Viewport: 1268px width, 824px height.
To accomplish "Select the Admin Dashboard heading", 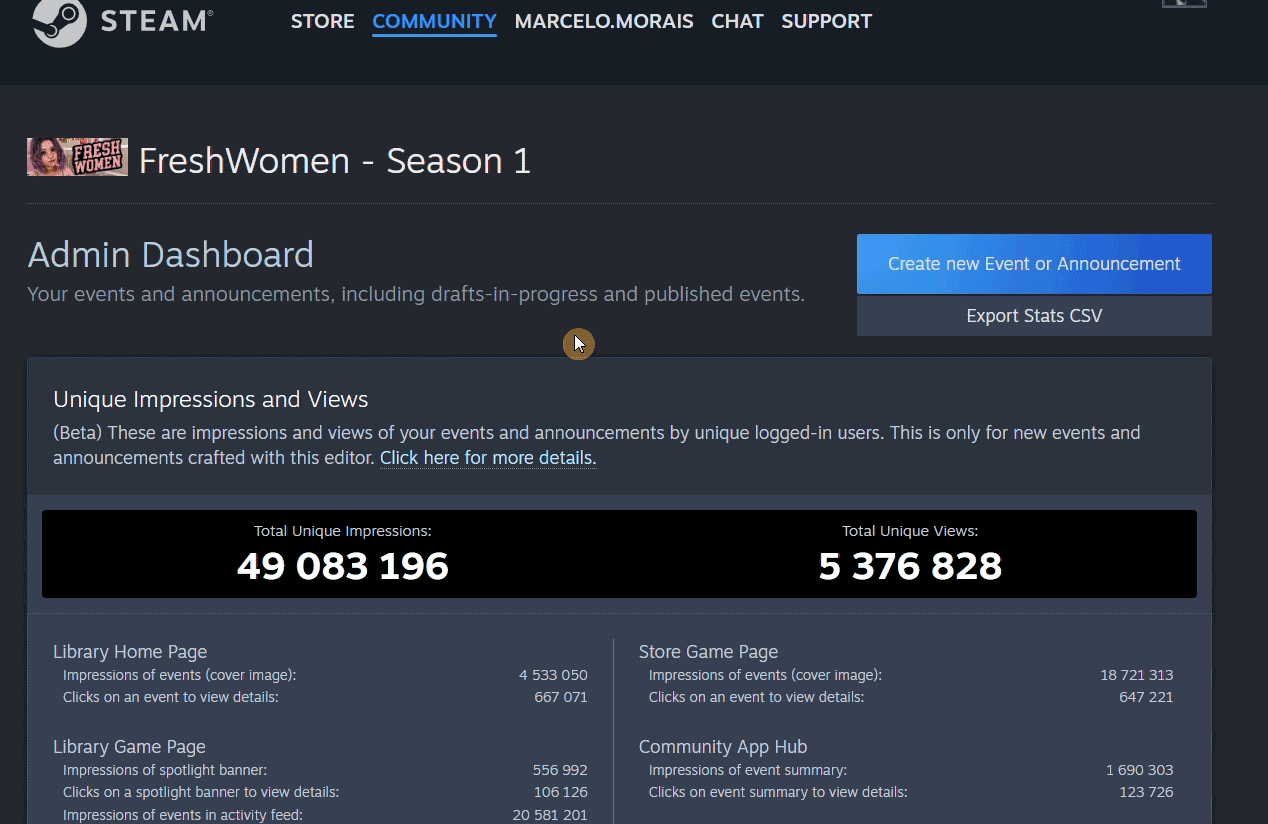I will coord(171,255).
